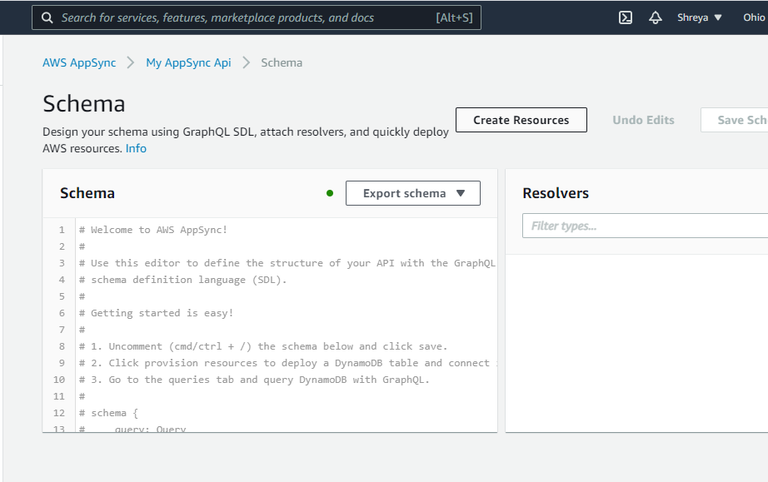Image resolution: width=768 pixels, height=482 pixels.
Task: Click the Undo Edits button
Action: click(x=643, y=120)
